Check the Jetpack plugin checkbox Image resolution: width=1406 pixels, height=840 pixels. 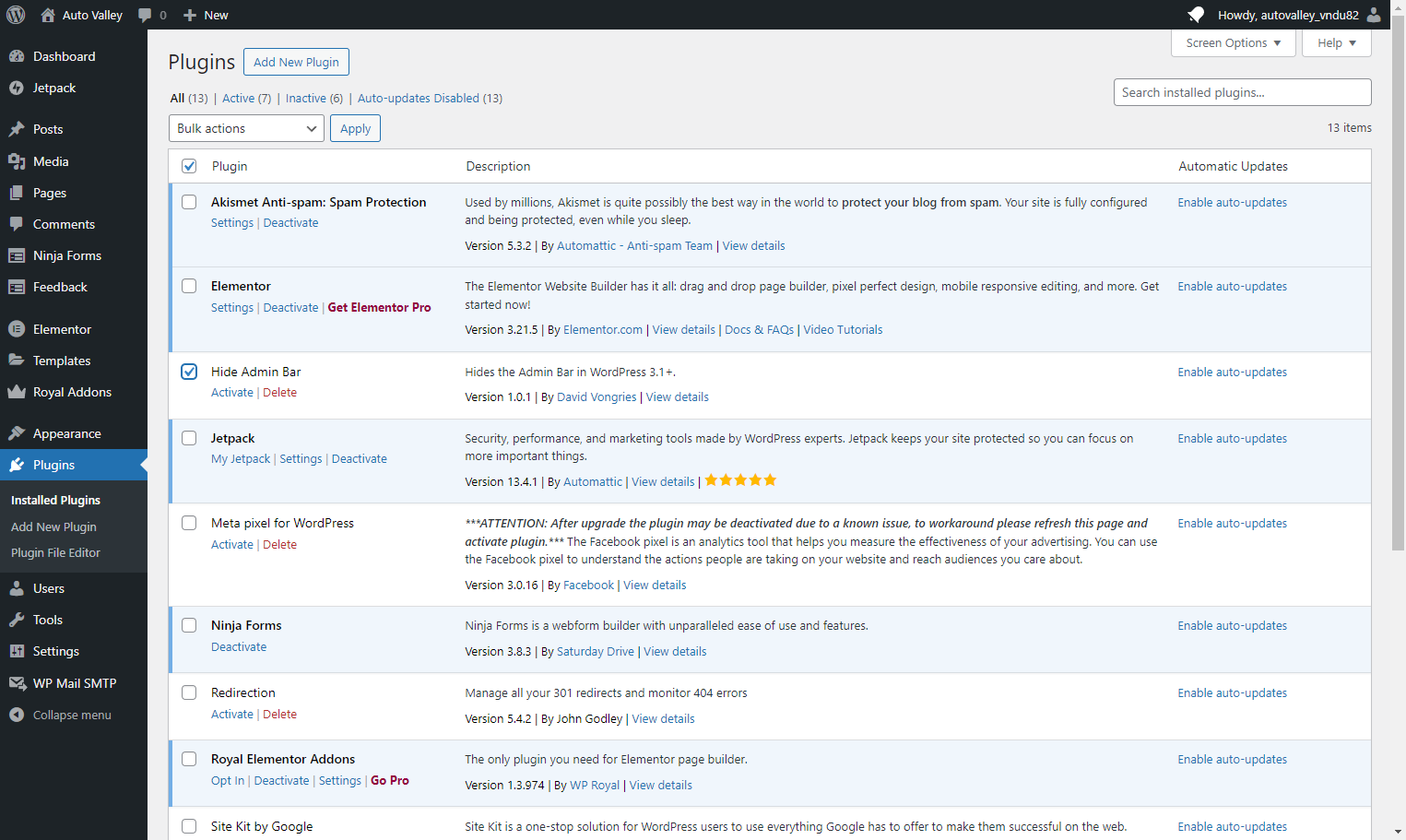189,438
